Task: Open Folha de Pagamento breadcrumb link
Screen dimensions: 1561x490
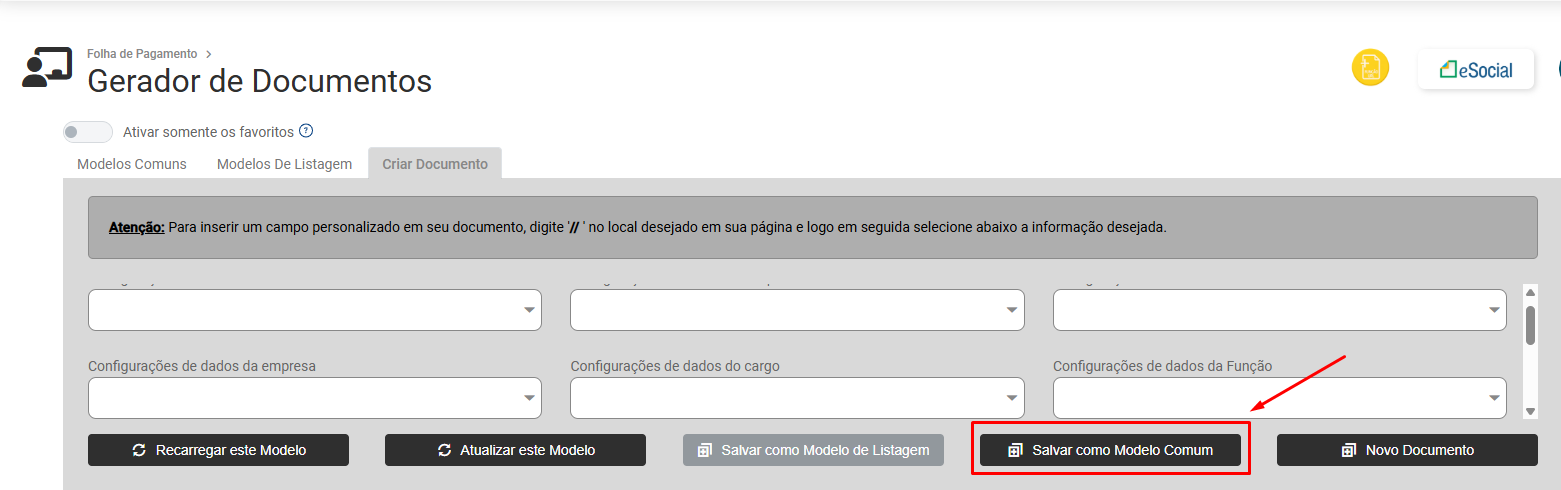Action: tap(142, 54)
